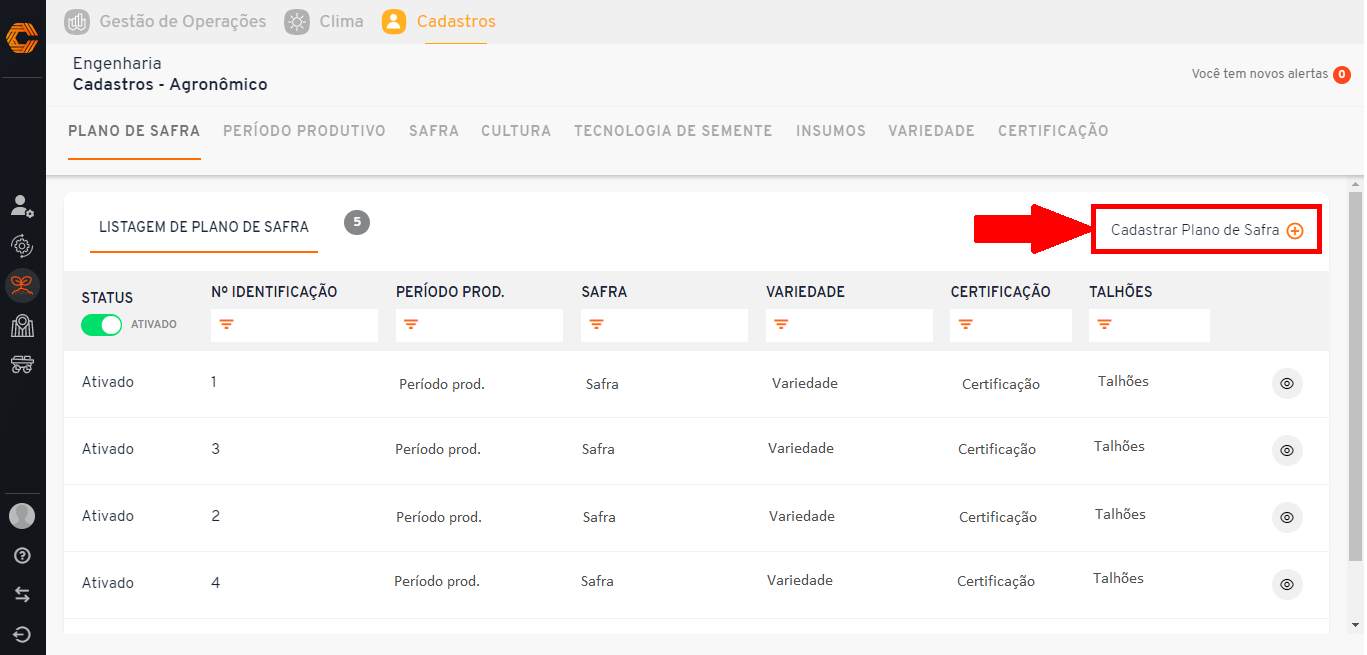The height and width of the screenshot is (655, 1367).
Task: Click the scrollbar up arrow
Action: [x=1356, y=185]
